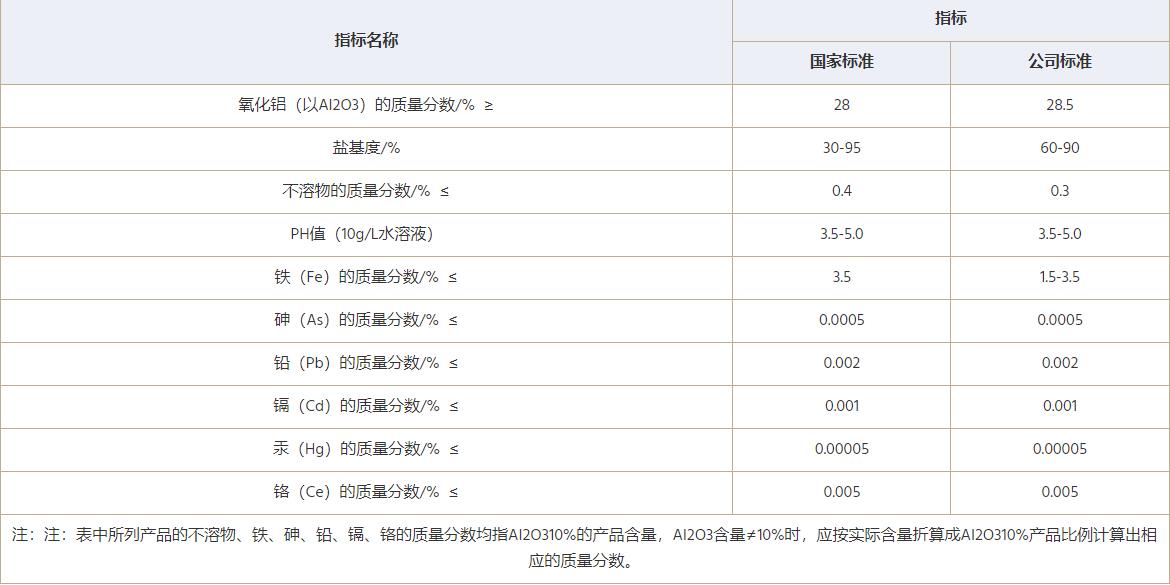This screenshot has width=1170, height=585.
Task: Select the value 28.5 for 氧化铝
Action: pos(1060,105)
